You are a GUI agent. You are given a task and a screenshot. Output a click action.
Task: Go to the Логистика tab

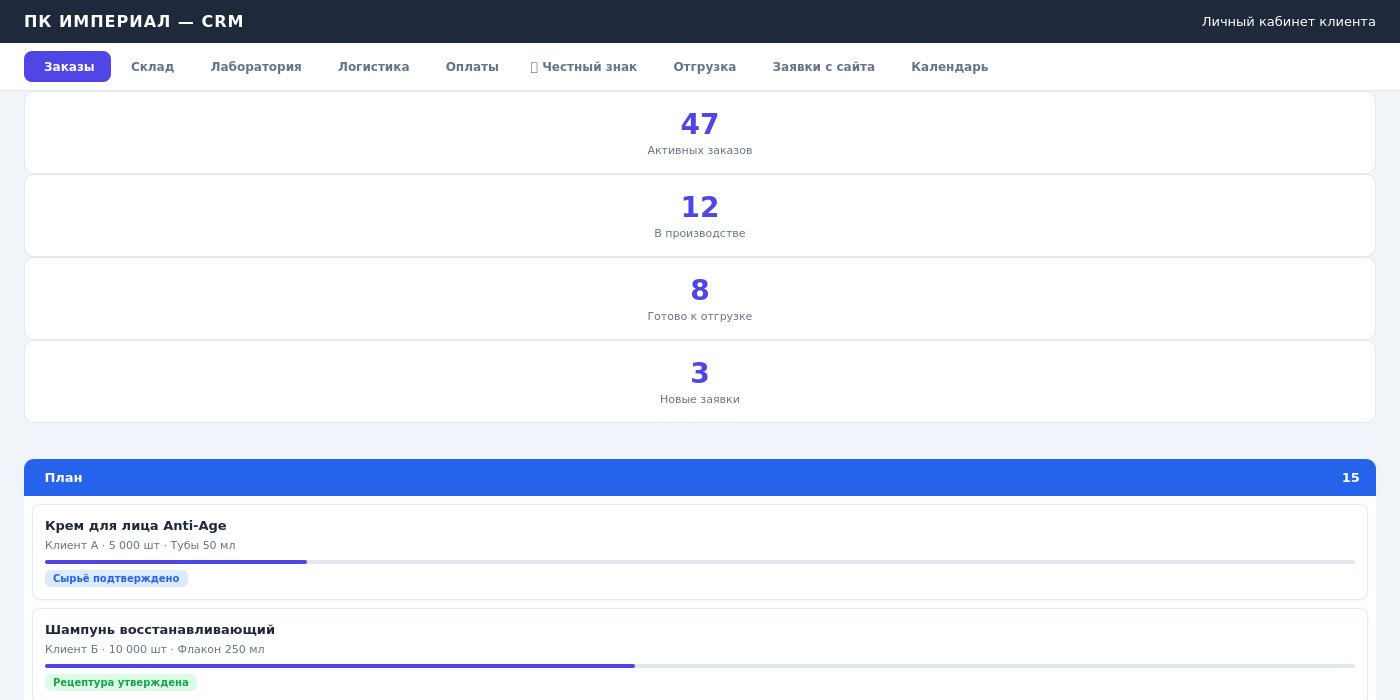(x=373, y=67)
